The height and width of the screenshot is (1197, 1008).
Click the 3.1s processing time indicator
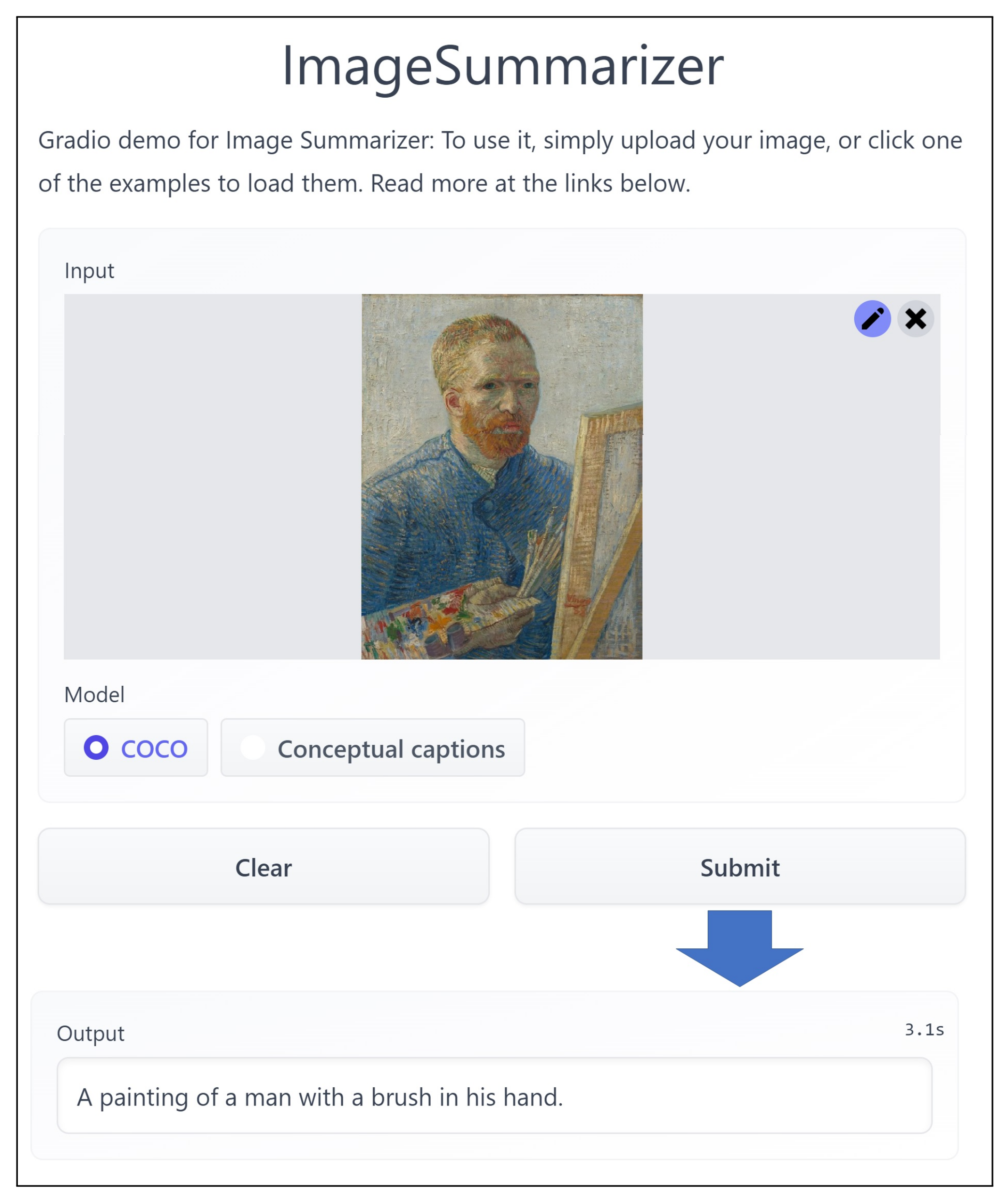click(x=923, y=1030)
